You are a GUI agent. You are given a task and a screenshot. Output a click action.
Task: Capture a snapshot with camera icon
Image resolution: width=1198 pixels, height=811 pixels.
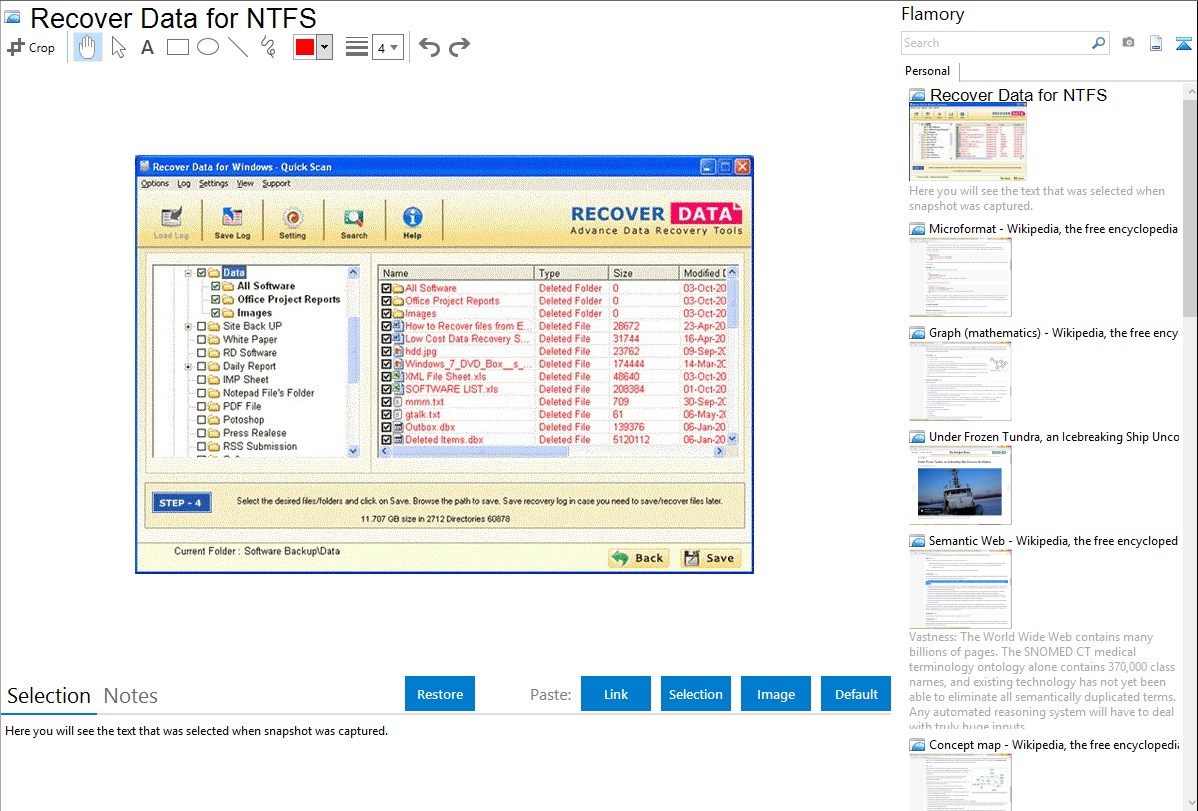(x=1128, y=43)
